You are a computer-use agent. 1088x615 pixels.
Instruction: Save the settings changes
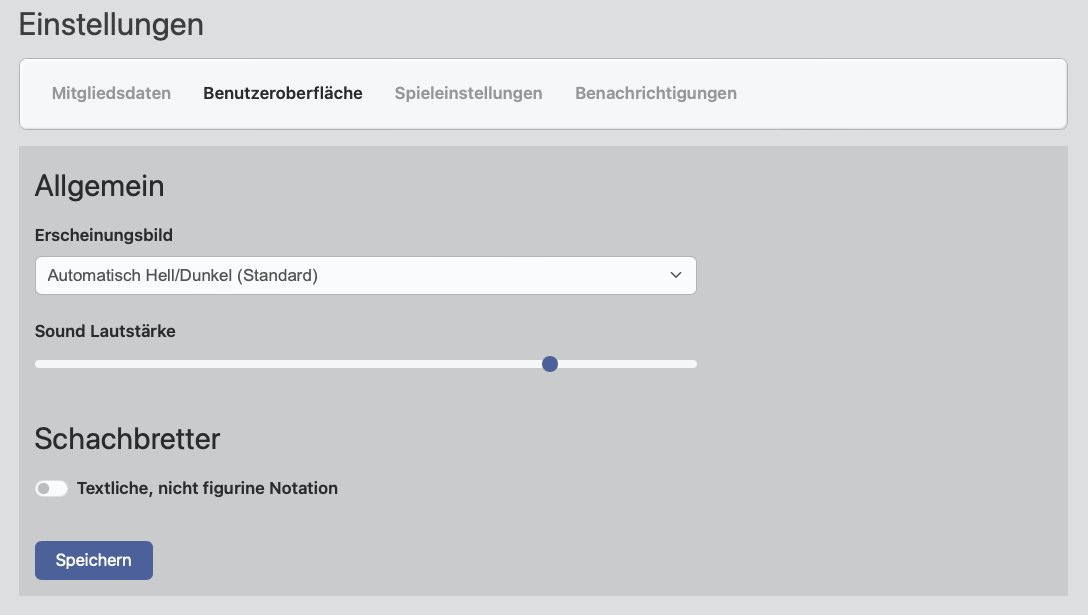[93, 560]
